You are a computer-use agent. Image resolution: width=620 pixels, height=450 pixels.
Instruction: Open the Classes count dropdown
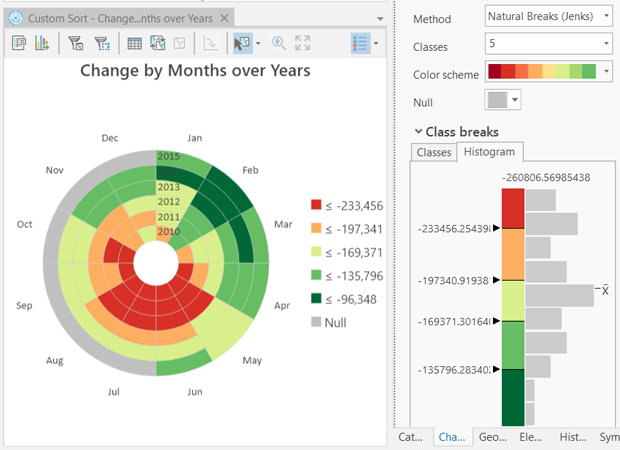(x=549, y=45)
